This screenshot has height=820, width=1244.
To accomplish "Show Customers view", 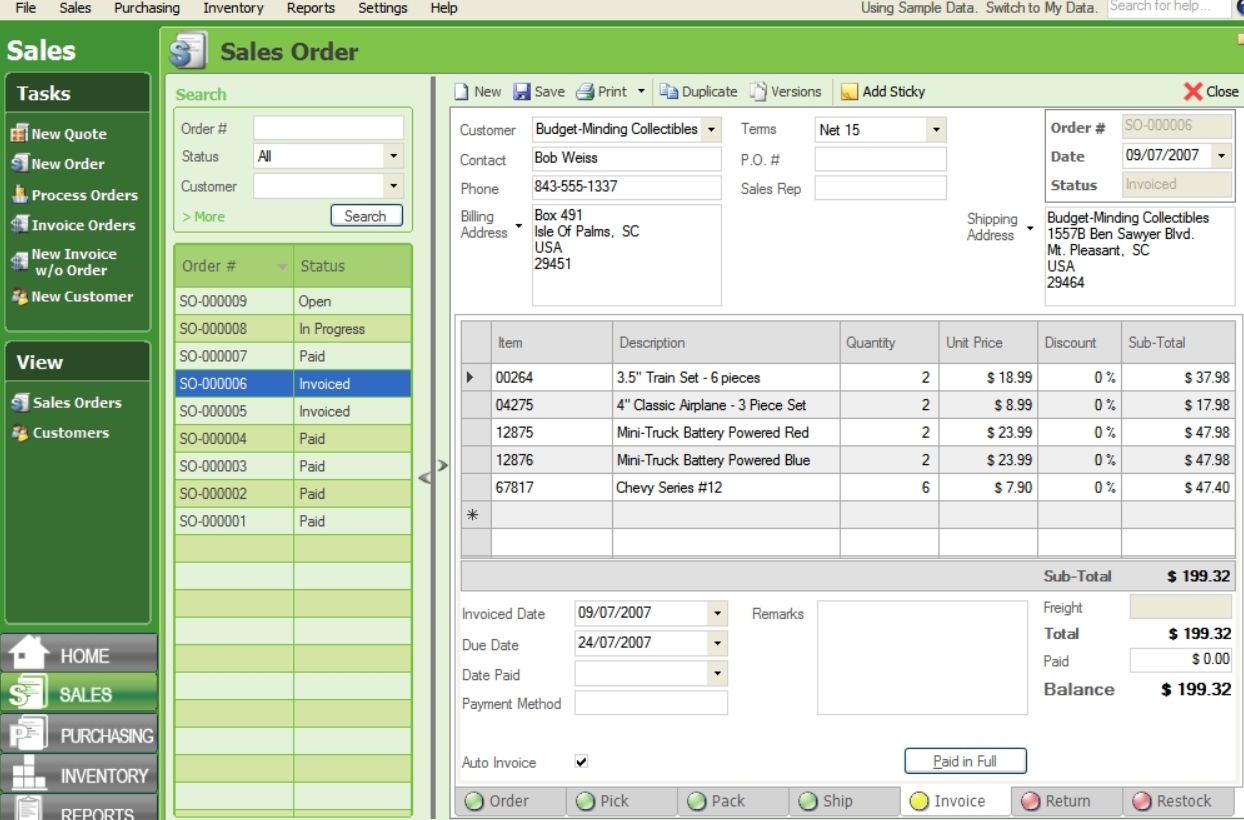I will (x=60, y=433).
